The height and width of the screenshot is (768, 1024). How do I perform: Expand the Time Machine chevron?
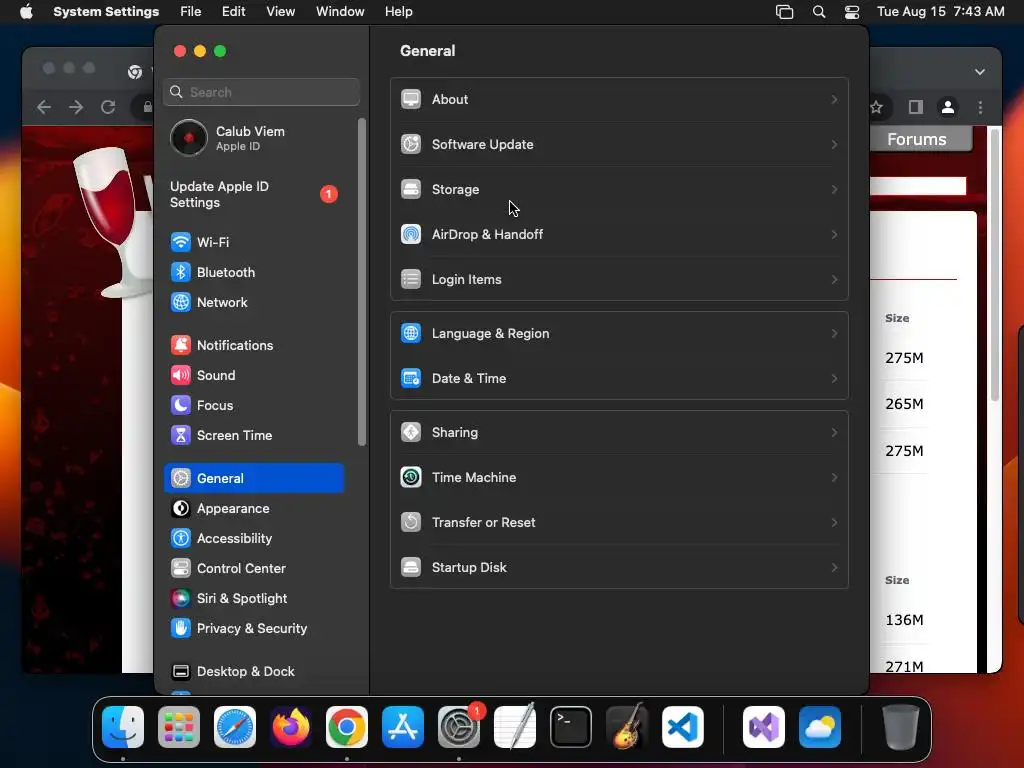[835, 477]
